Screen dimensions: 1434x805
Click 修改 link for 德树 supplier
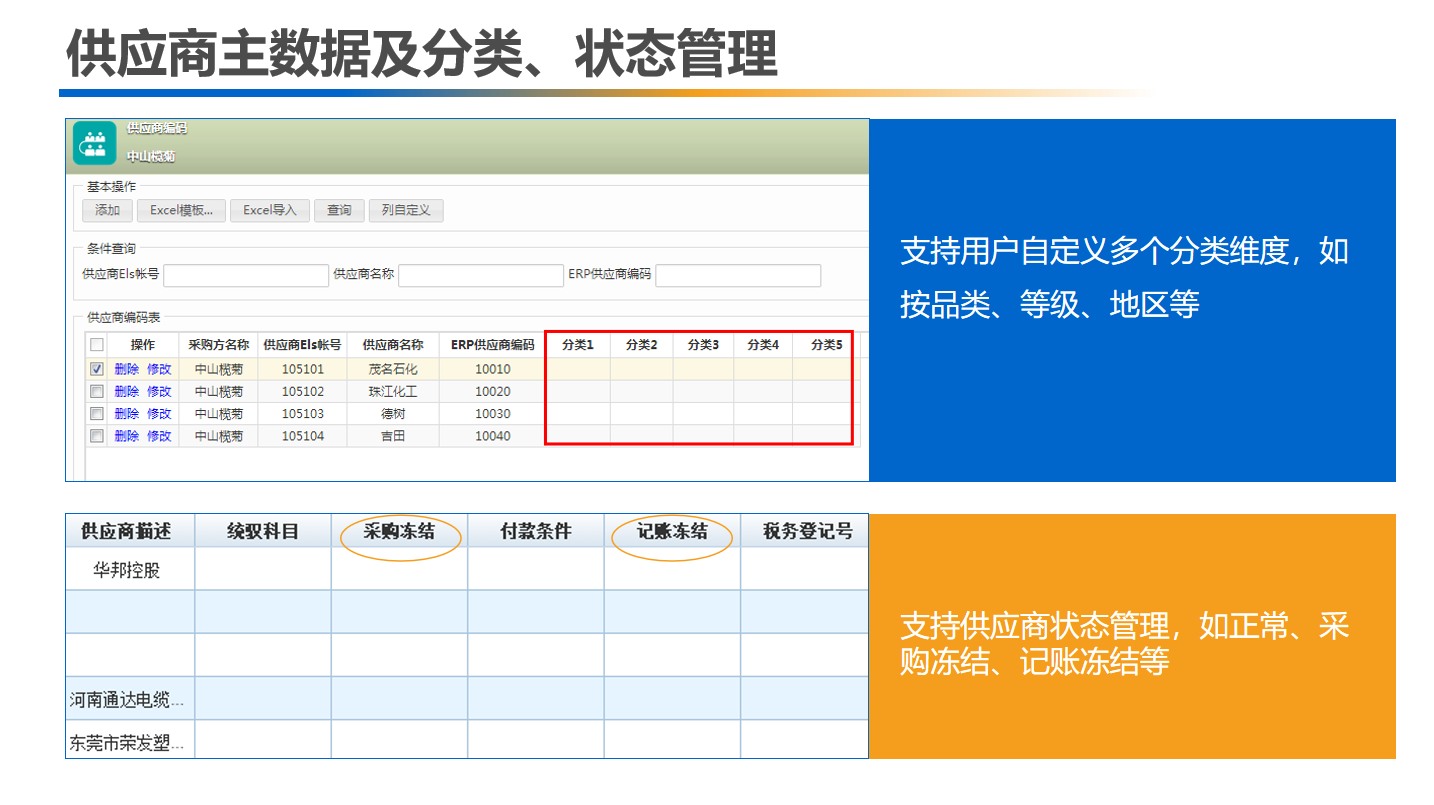[159, 413]
